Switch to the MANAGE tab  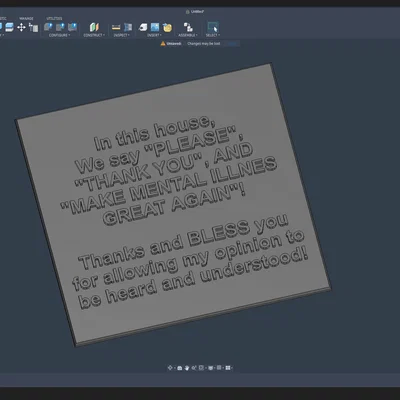pyautogui.click(x=26, y=19)
